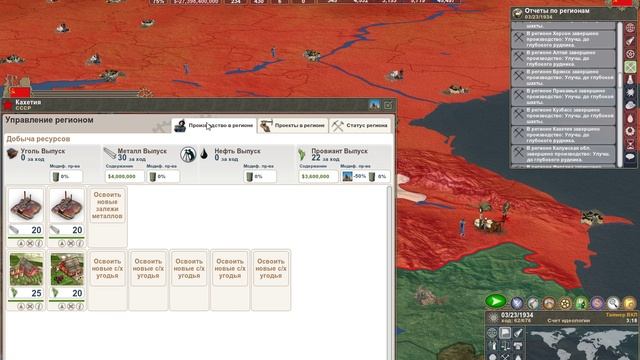
Task: Open Кузбасс region production report
Action: coord(563,116)
